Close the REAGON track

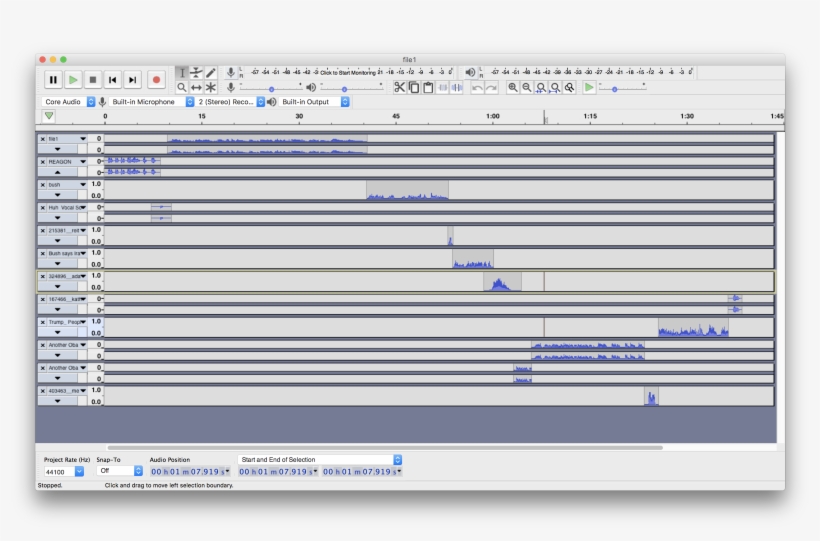click(42, 162)
